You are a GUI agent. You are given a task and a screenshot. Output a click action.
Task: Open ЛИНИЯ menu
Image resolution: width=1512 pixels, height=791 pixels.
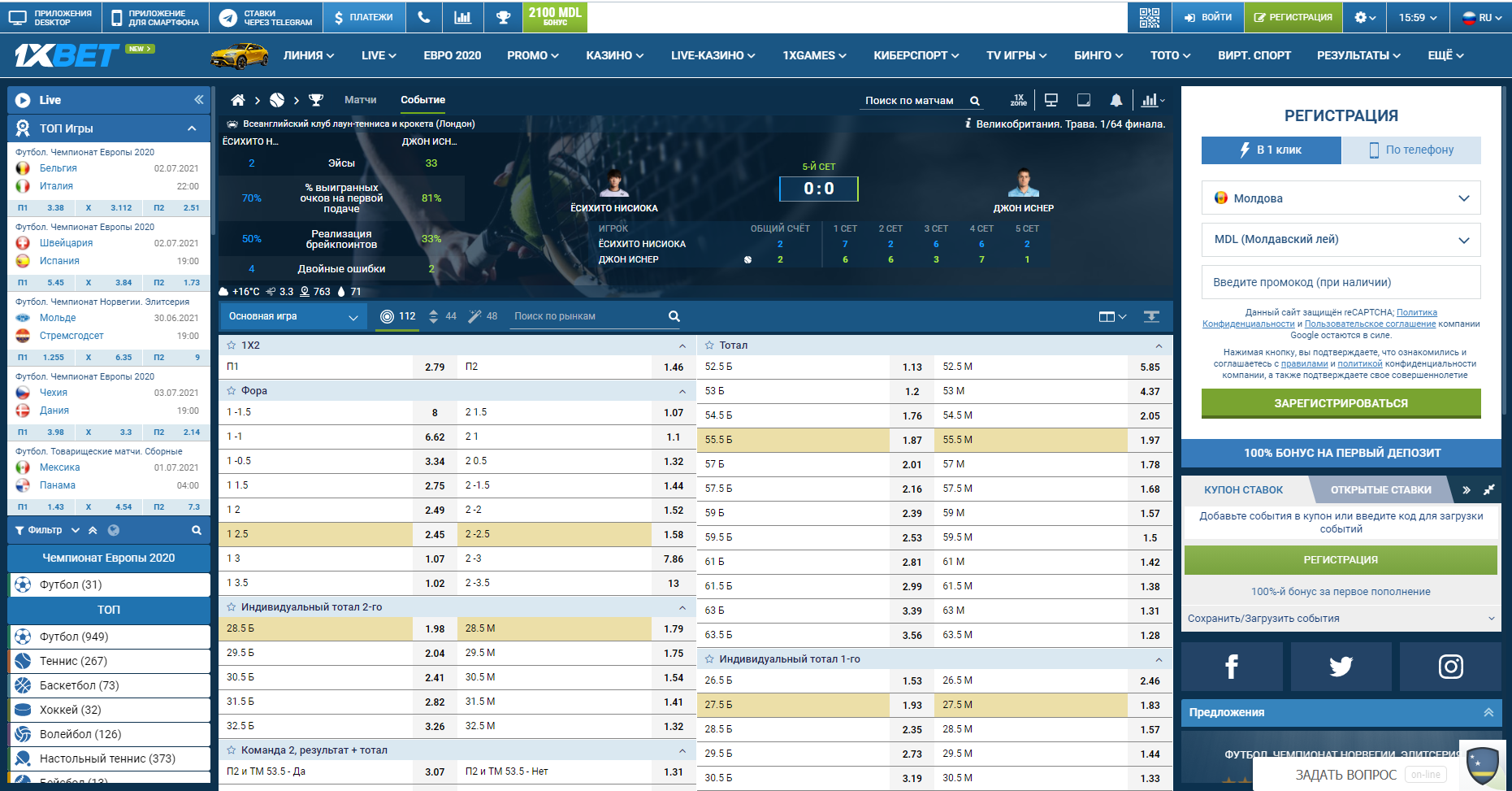pos(309,55)
